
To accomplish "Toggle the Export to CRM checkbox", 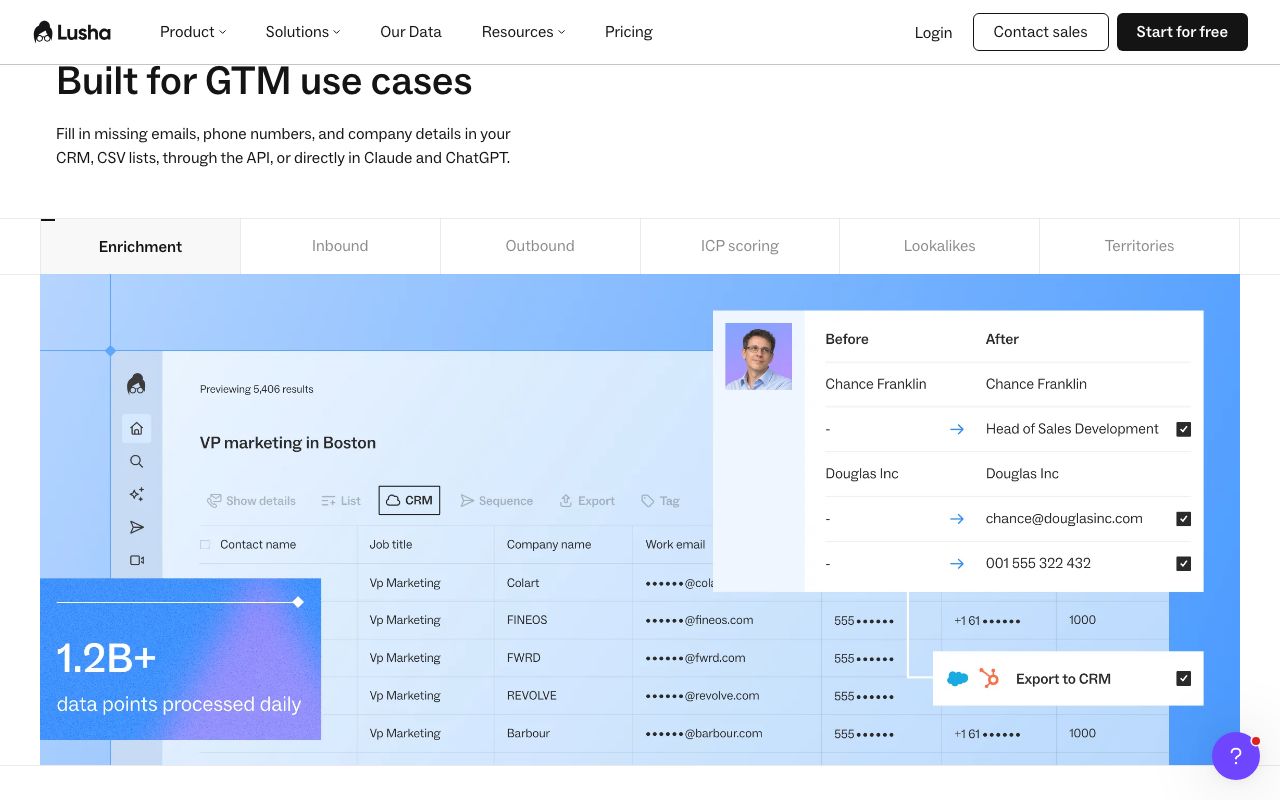I will coord(1184,679).
